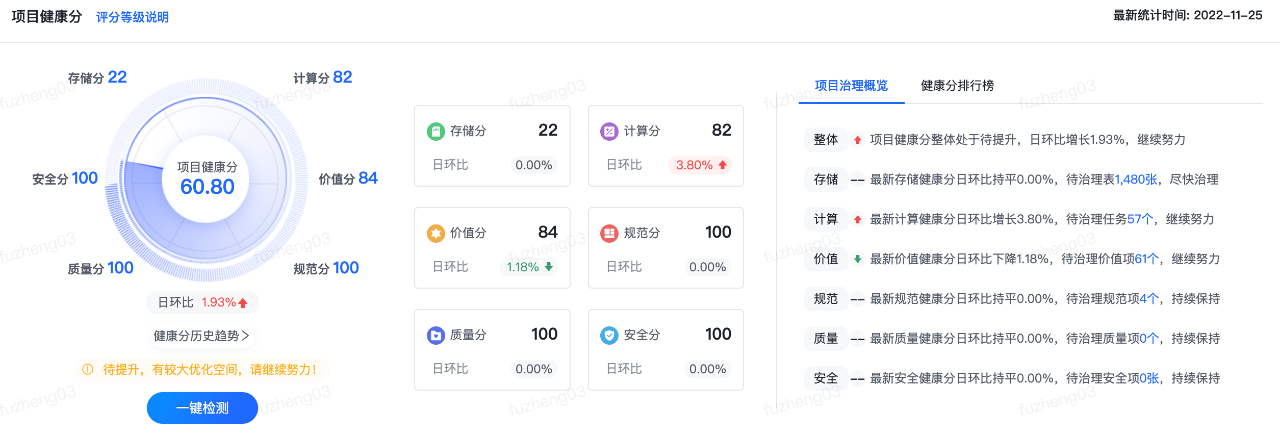Click the blue security shield icon
This screenshot has height=442, width=1280.
click(608, 335)
